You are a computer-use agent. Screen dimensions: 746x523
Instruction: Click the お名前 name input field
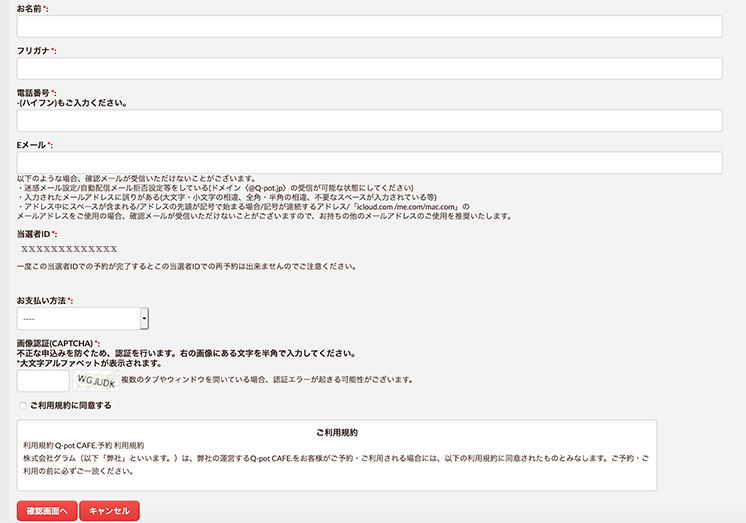369,26
